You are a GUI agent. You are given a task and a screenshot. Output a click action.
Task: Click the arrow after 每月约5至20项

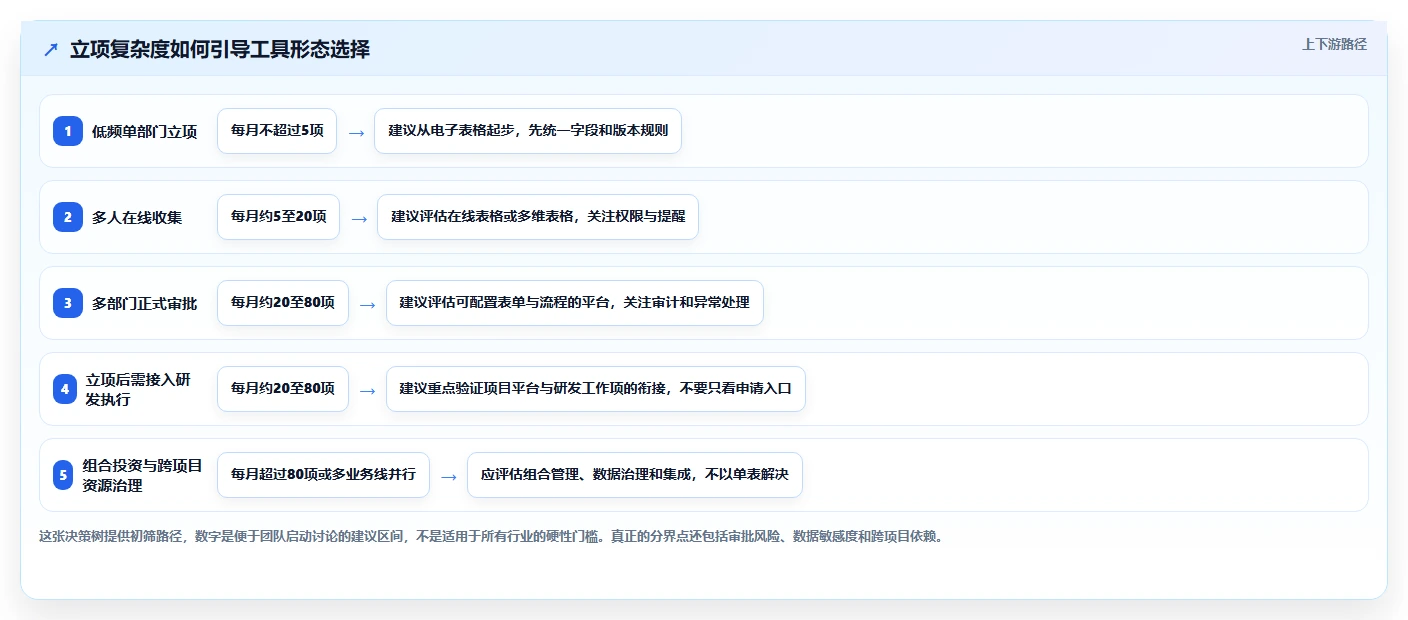tap(359, 218)
